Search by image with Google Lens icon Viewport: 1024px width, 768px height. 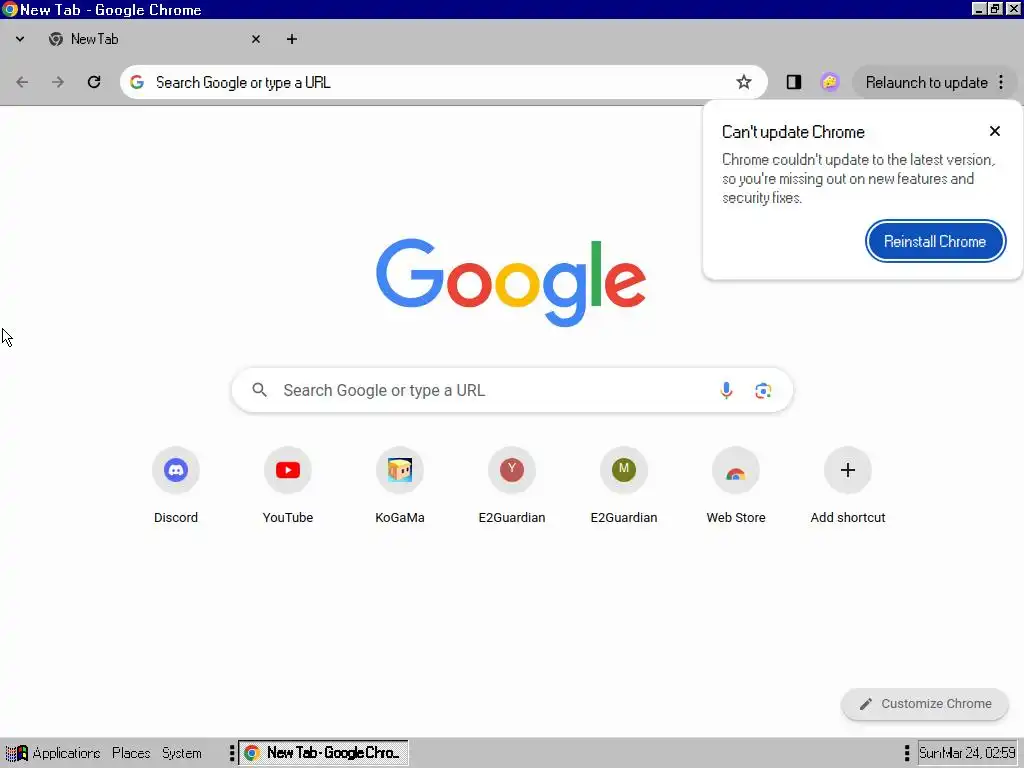pyautogui.click(x=763, y=391)
